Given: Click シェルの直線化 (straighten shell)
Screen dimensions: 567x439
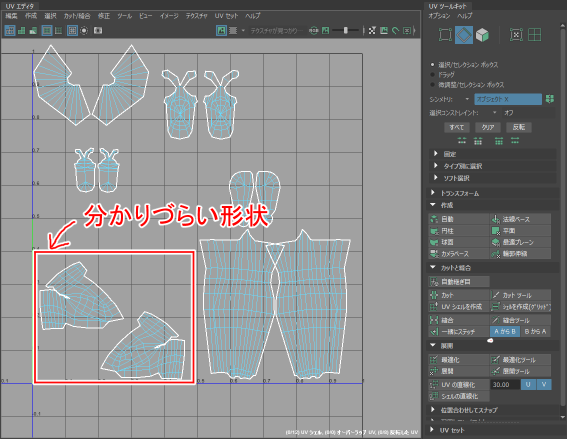Looking at the screenshot, I should coord(459,396).
